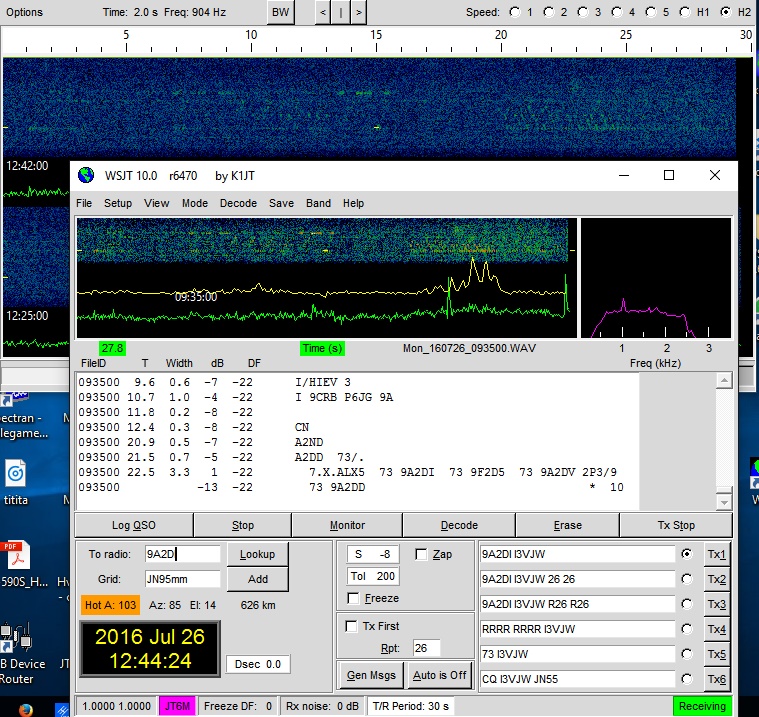
Task: Select the Tx3 message radio button
Action: (687, 604)
